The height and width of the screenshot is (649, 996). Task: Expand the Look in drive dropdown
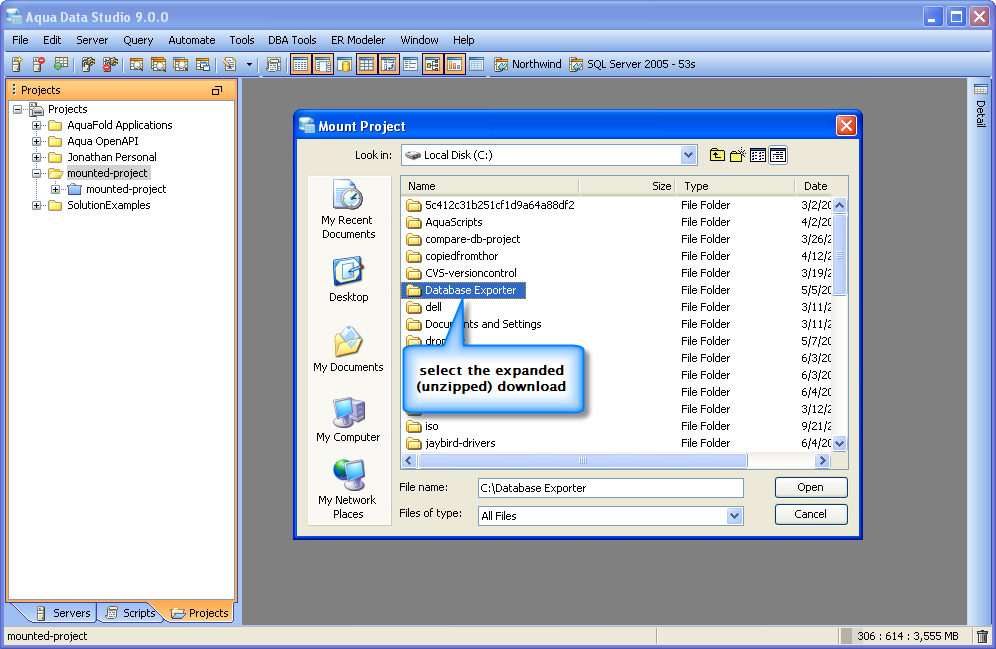pos(688,155)
